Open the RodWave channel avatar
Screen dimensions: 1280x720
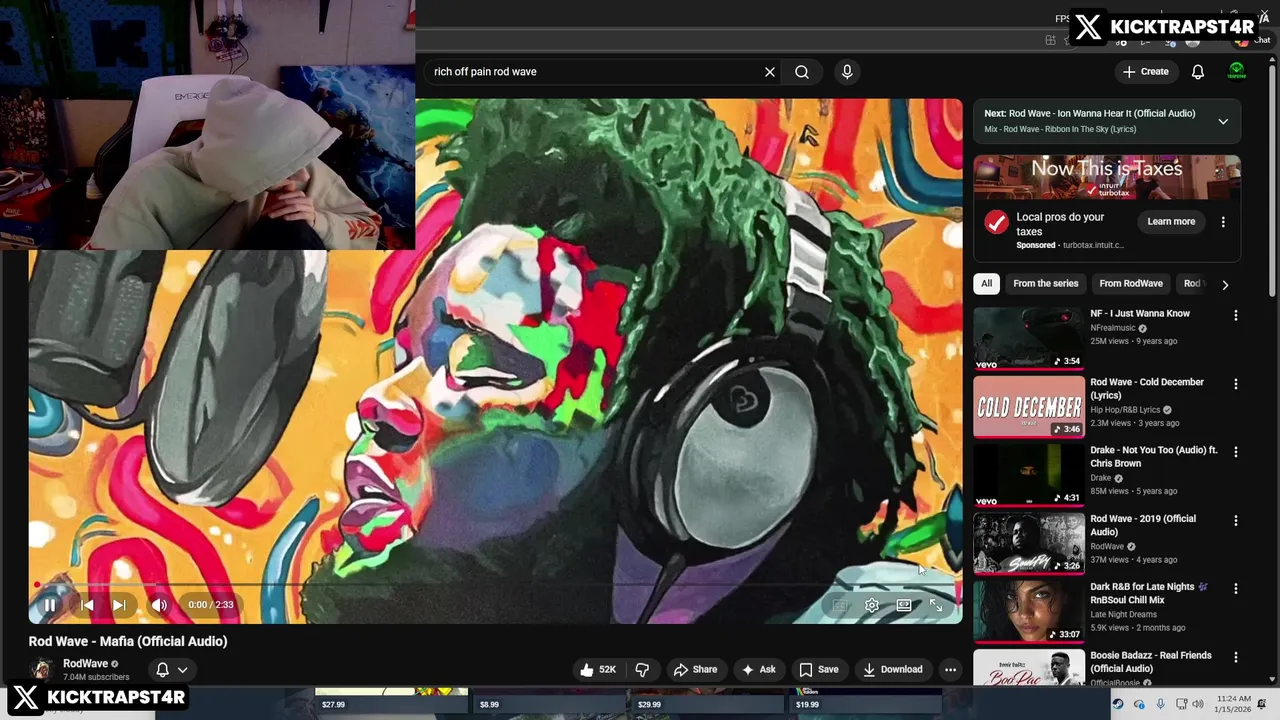[42, 669]
